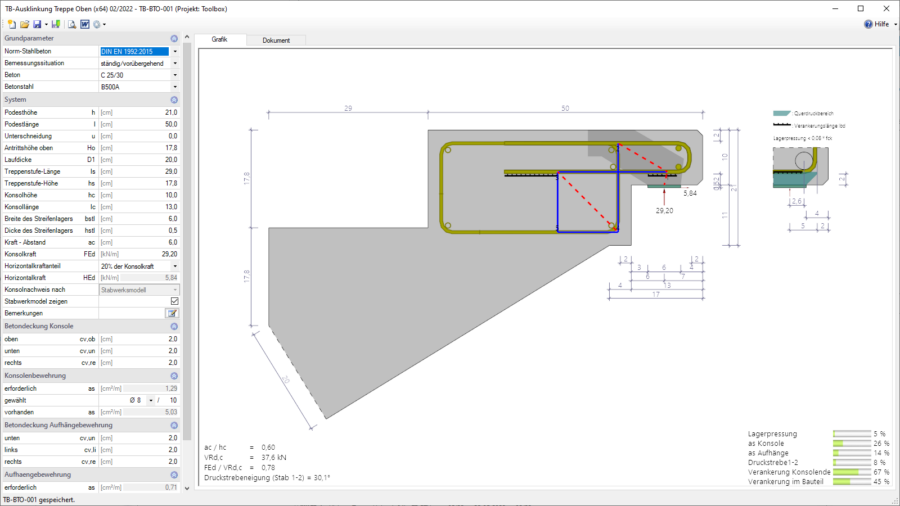Click the parameter panel scroll-down arrow
The width and height of the screenshot is (900, 506).
click(x=187, y=488)
